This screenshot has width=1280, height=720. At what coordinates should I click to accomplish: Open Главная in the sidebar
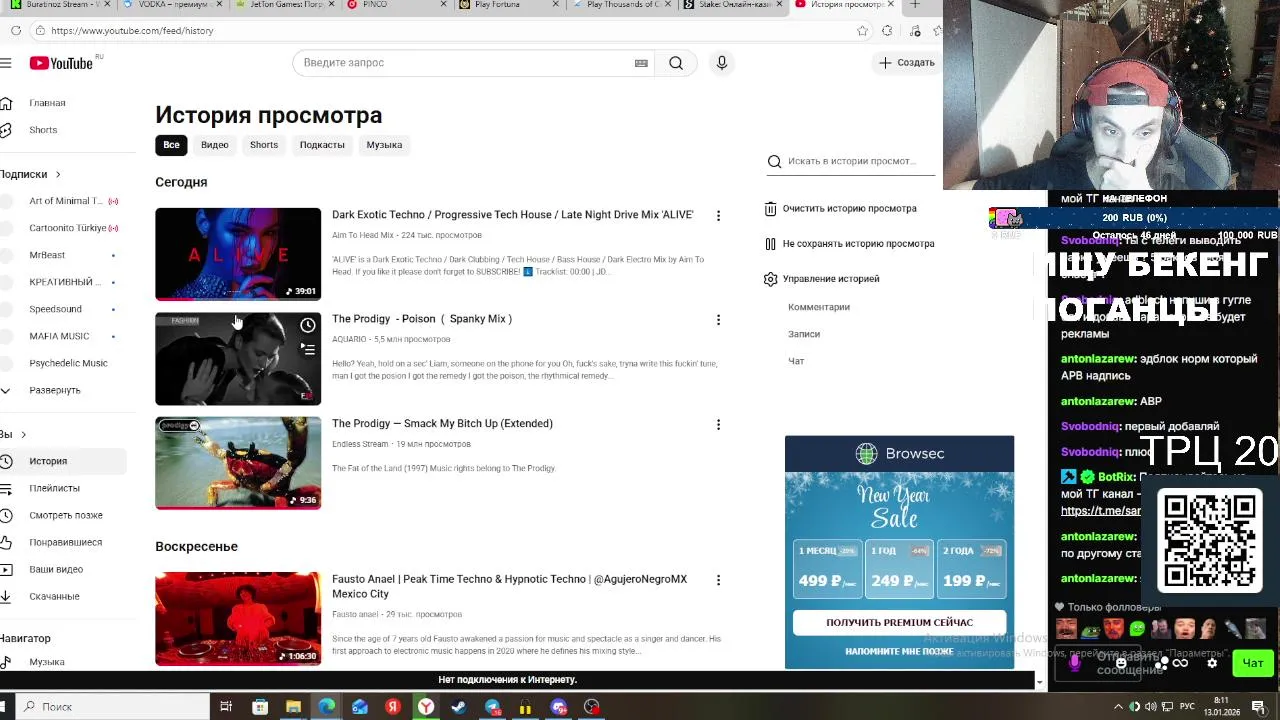click(x=47, y=103)
